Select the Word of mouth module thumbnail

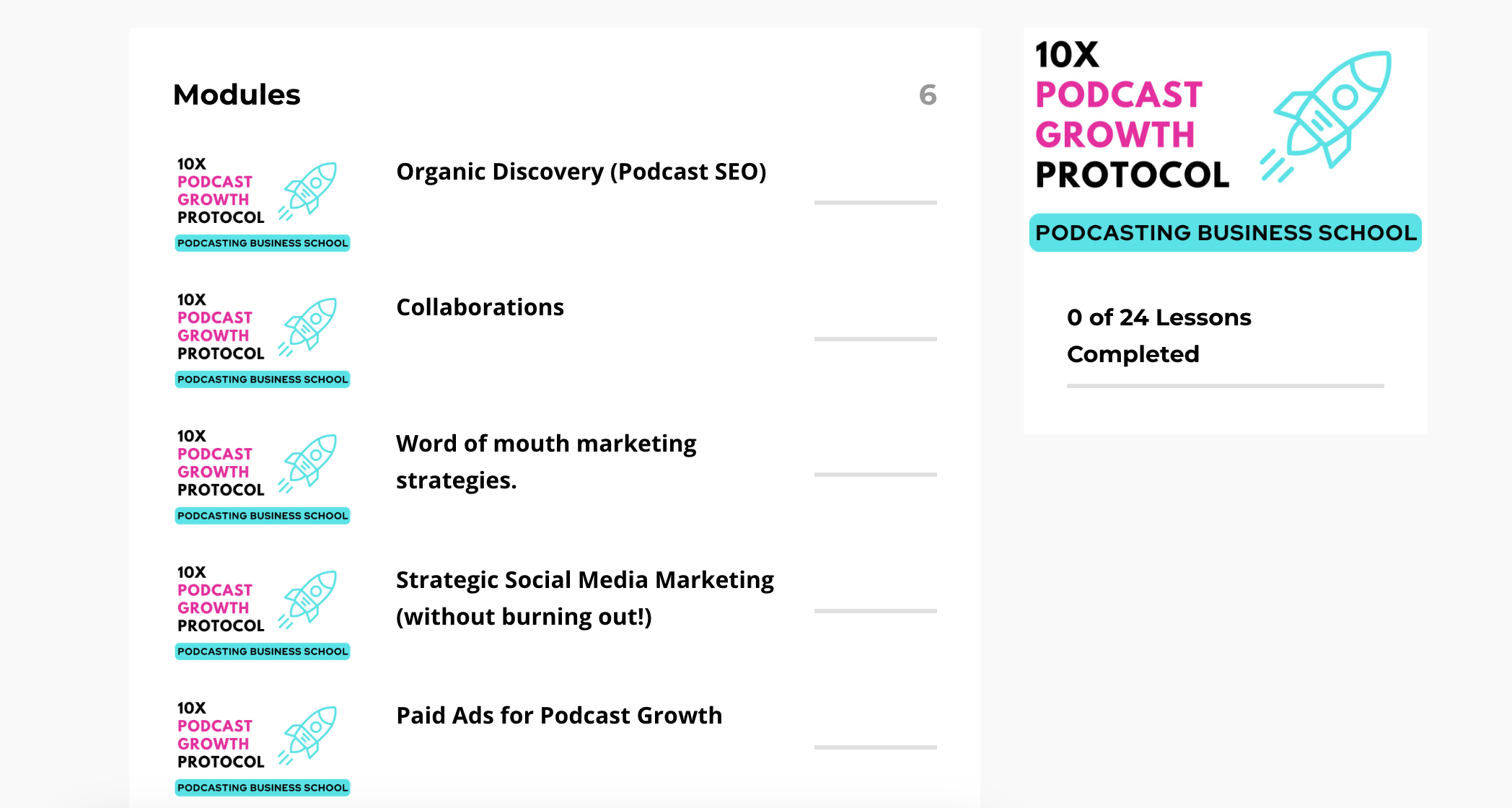(262, 475)
